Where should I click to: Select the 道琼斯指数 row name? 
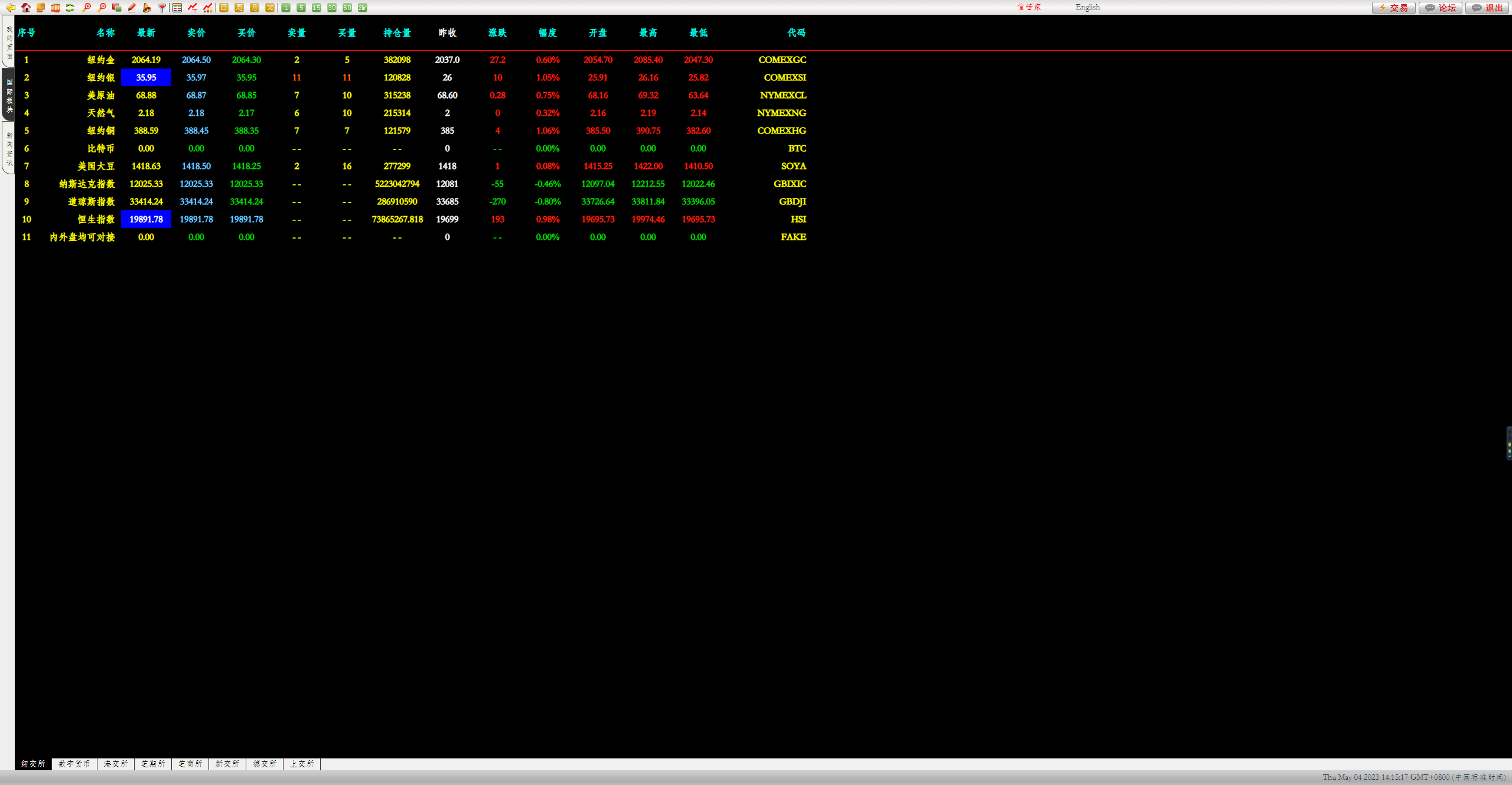tap(92, 201)
